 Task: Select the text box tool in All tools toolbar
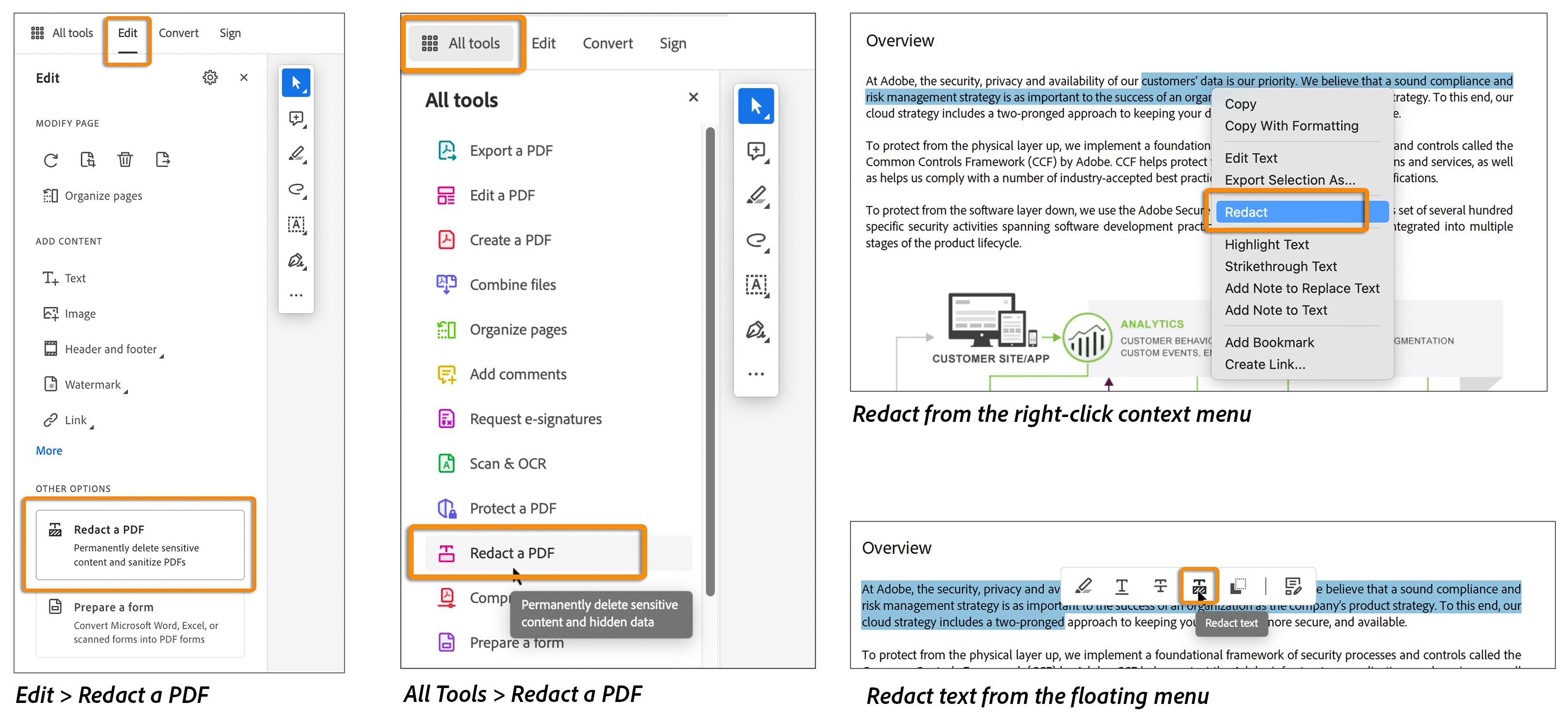(756, 284)
